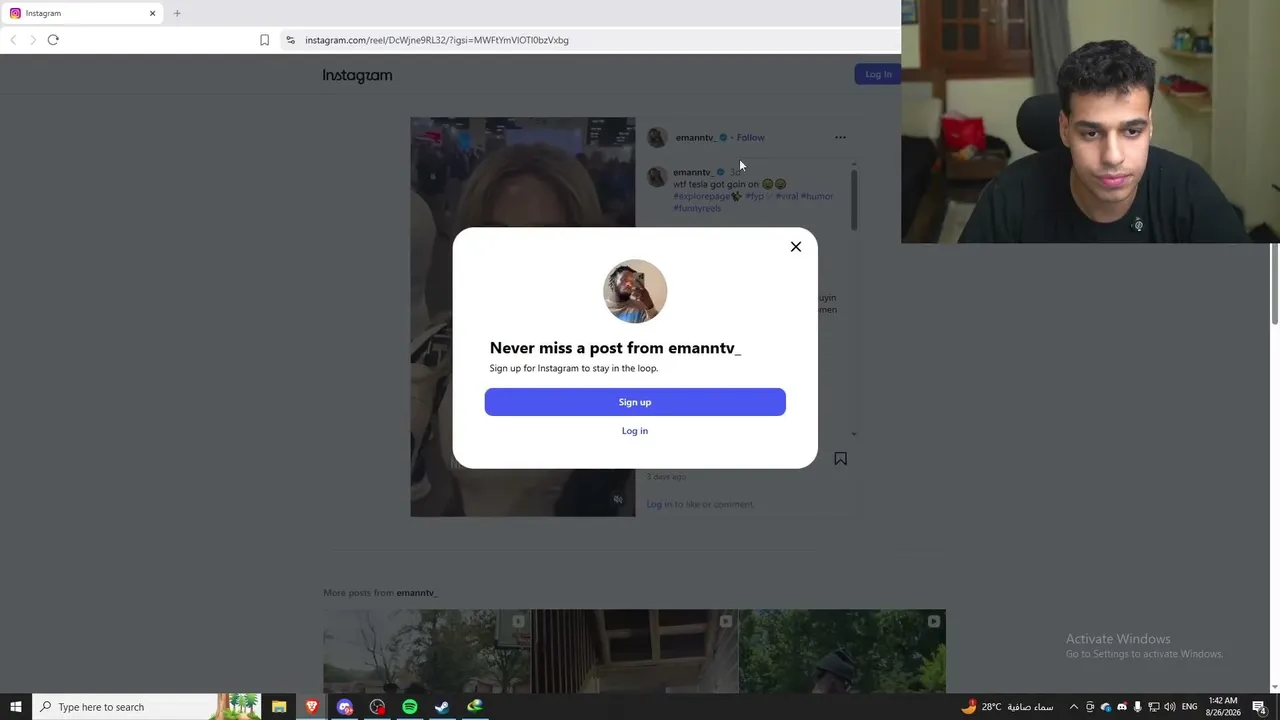The image size is (1280, 720).
Task: Open network settings from the tray
Action: (1154, 707)
